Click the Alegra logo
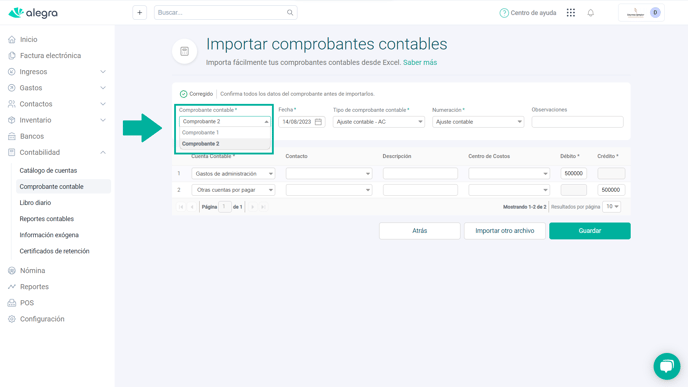This screenshot has width=688, height=387. click(x=33, y=13)
